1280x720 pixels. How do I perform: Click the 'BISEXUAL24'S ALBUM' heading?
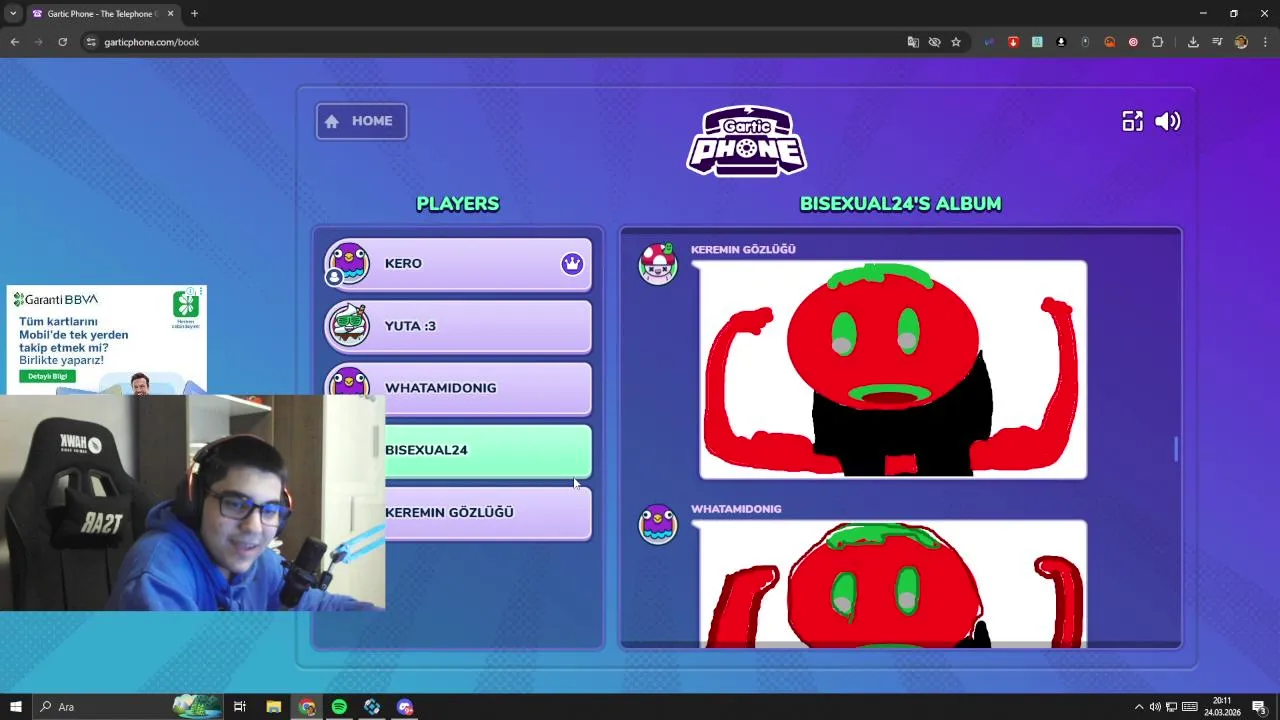click(900, 204)
